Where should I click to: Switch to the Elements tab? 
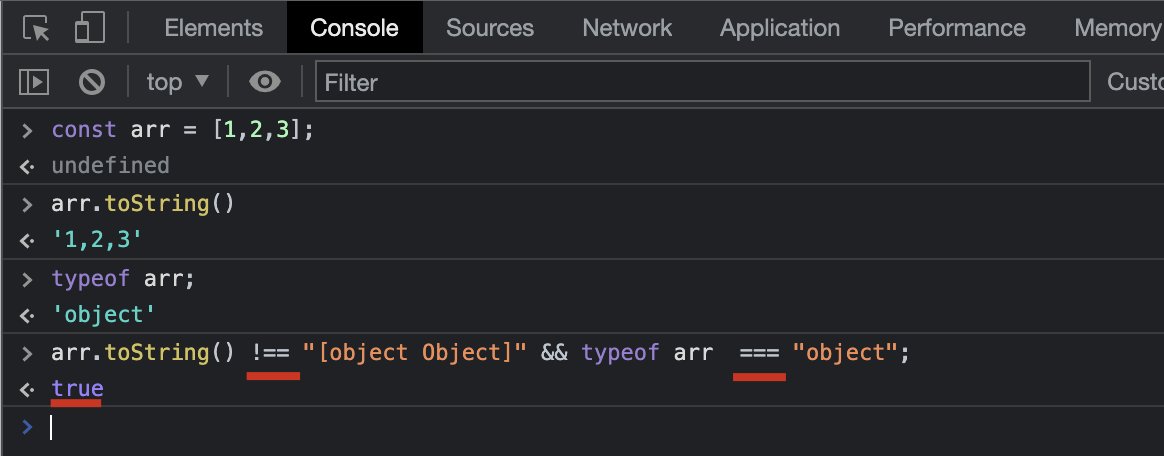[214, 28]
